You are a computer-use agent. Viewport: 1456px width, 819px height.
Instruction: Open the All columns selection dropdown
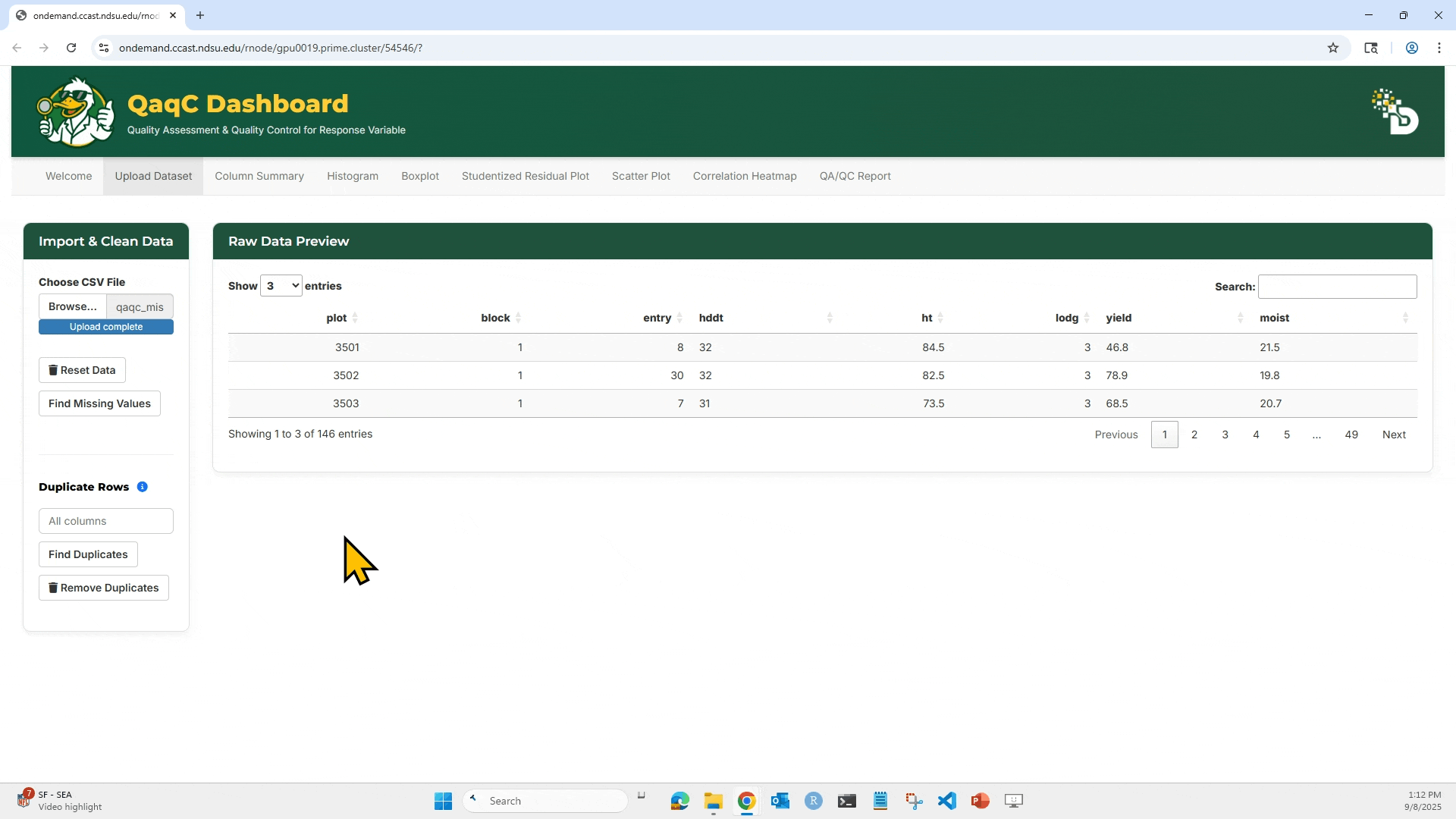coord(105,521)
